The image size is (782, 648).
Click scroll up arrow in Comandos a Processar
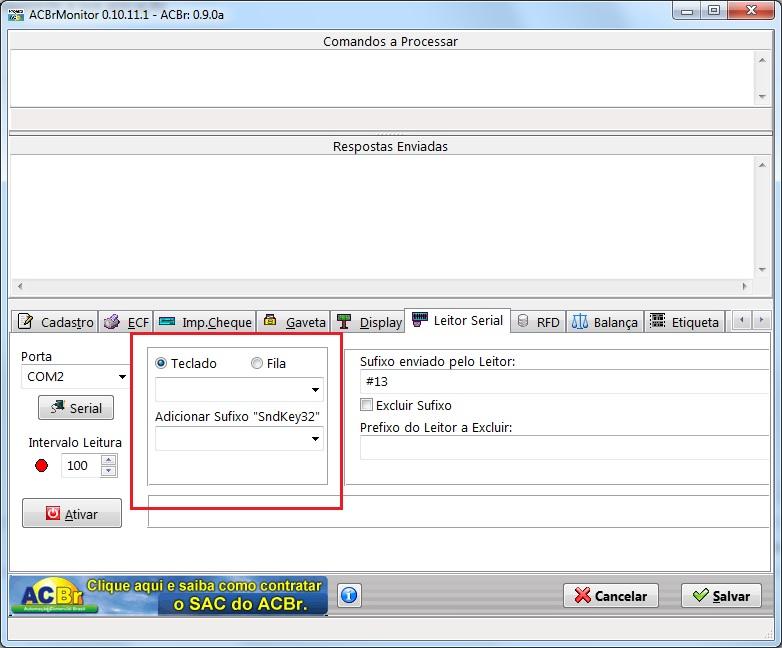click(x=762, y=60)
